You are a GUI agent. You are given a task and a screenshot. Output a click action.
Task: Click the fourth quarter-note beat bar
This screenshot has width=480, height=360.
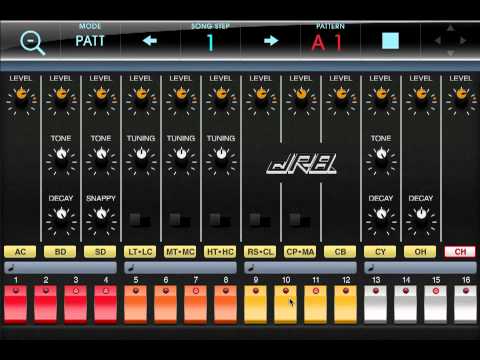coord(420,268)
